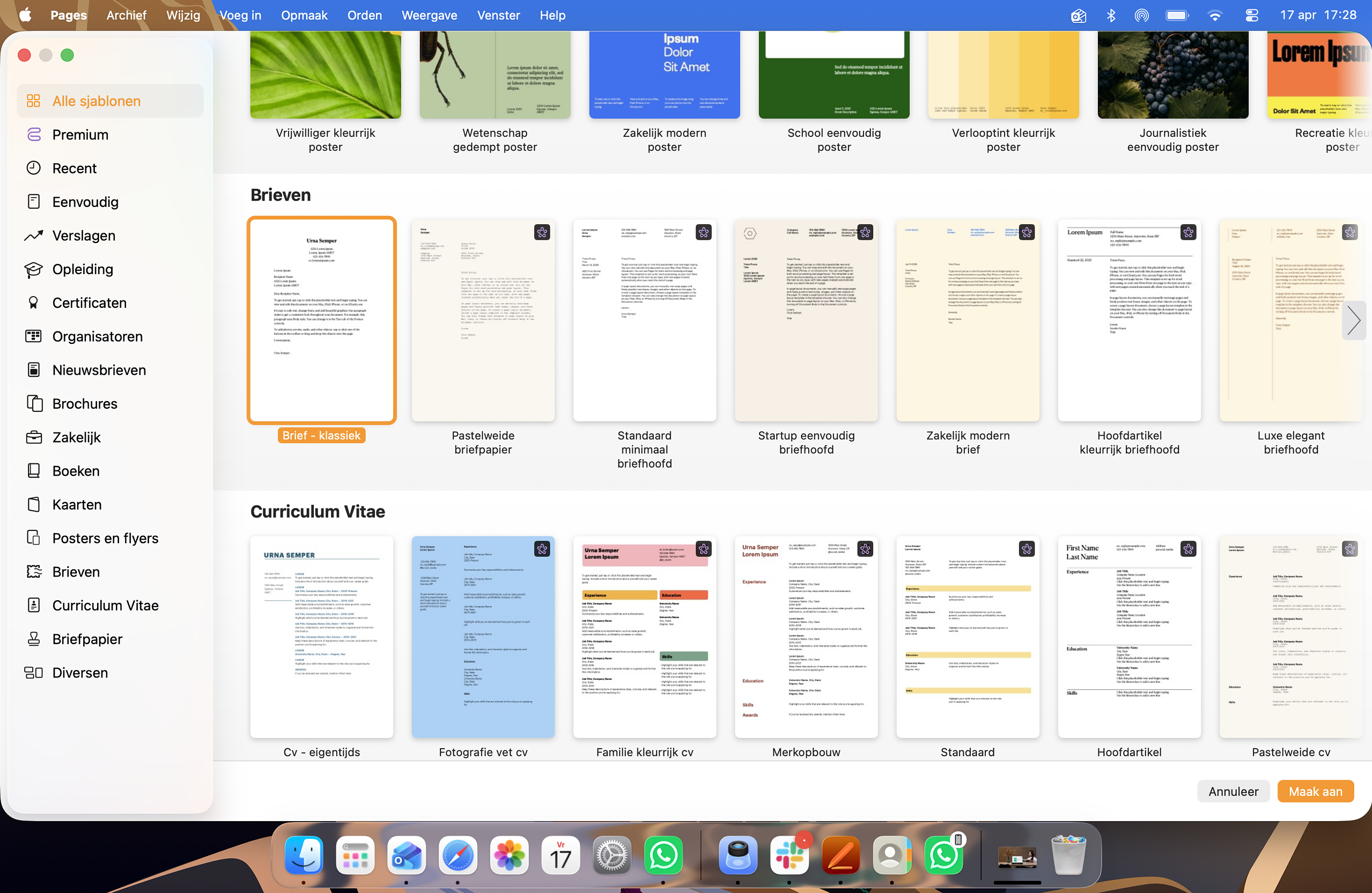Click the premium badge on Pastelweide briefpapier

(x=541, y=232)
